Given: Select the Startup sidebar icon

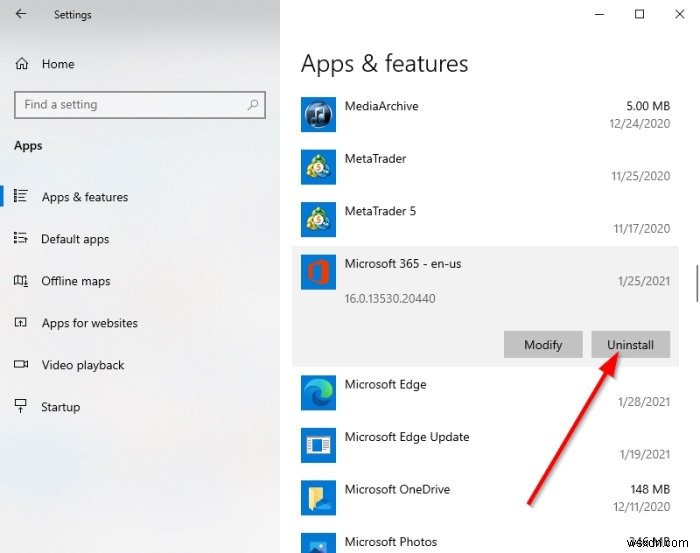Looking at the screenshot, I should click(21, 406).
